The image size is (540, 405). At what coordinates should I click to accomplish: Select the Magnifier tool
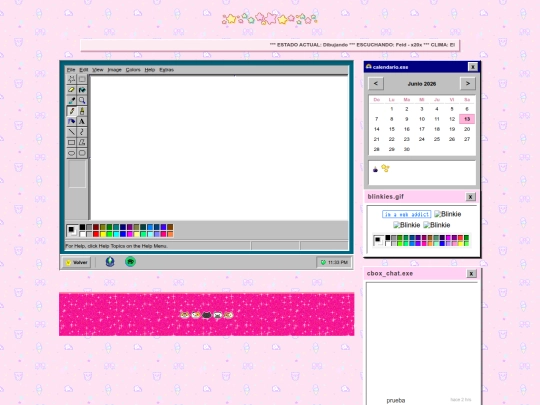point(82,101)
